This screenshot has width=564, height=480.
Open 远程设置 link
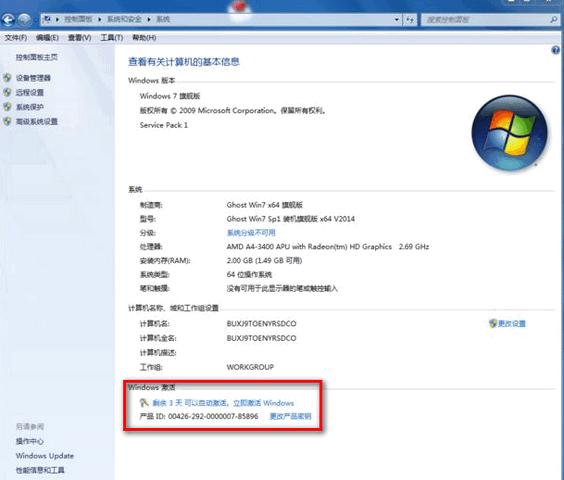(29, 92)
